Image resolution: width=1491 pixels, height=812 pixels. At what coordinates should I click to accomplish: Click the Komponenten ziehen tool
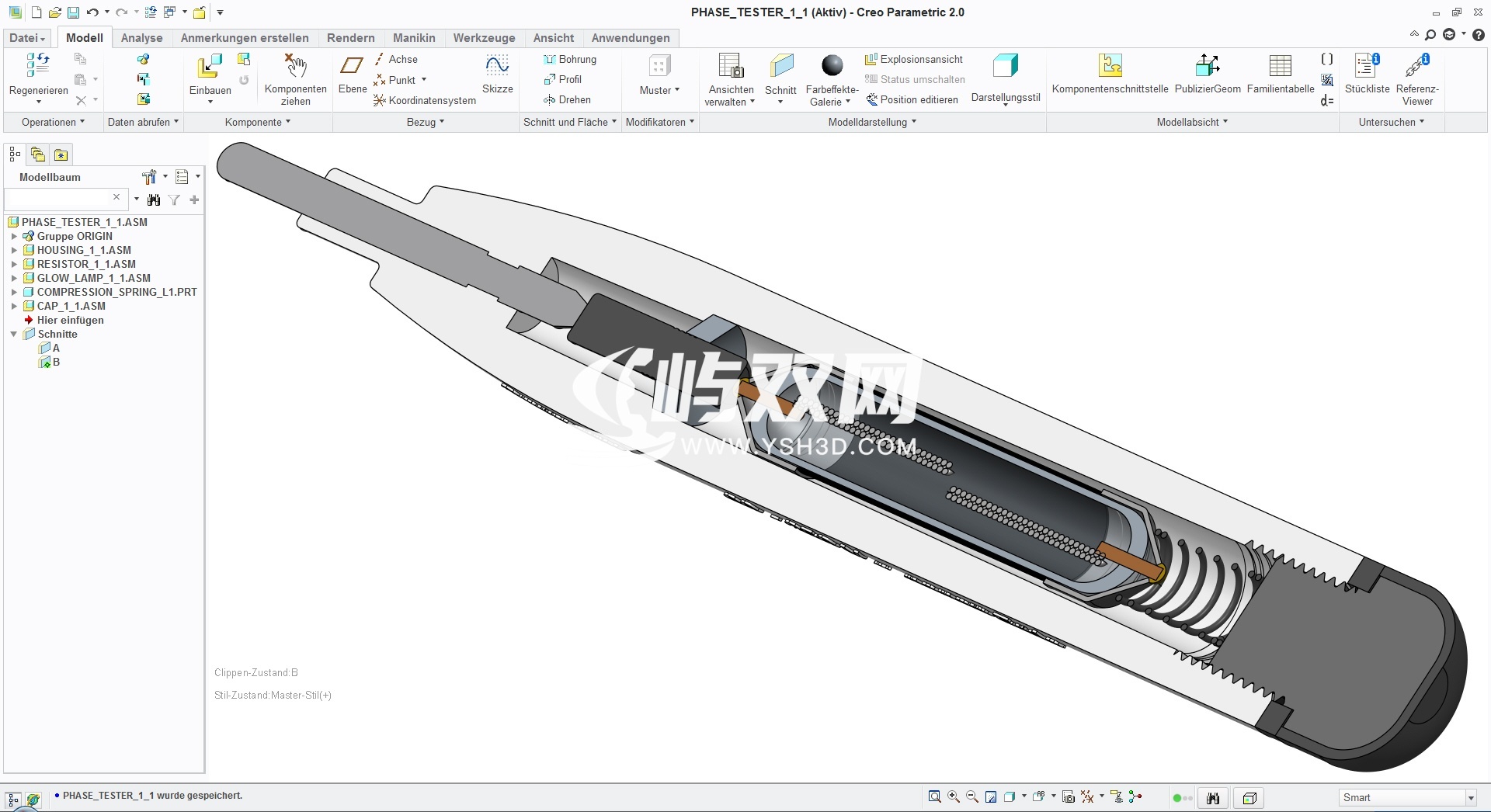(x=295, y=67)
